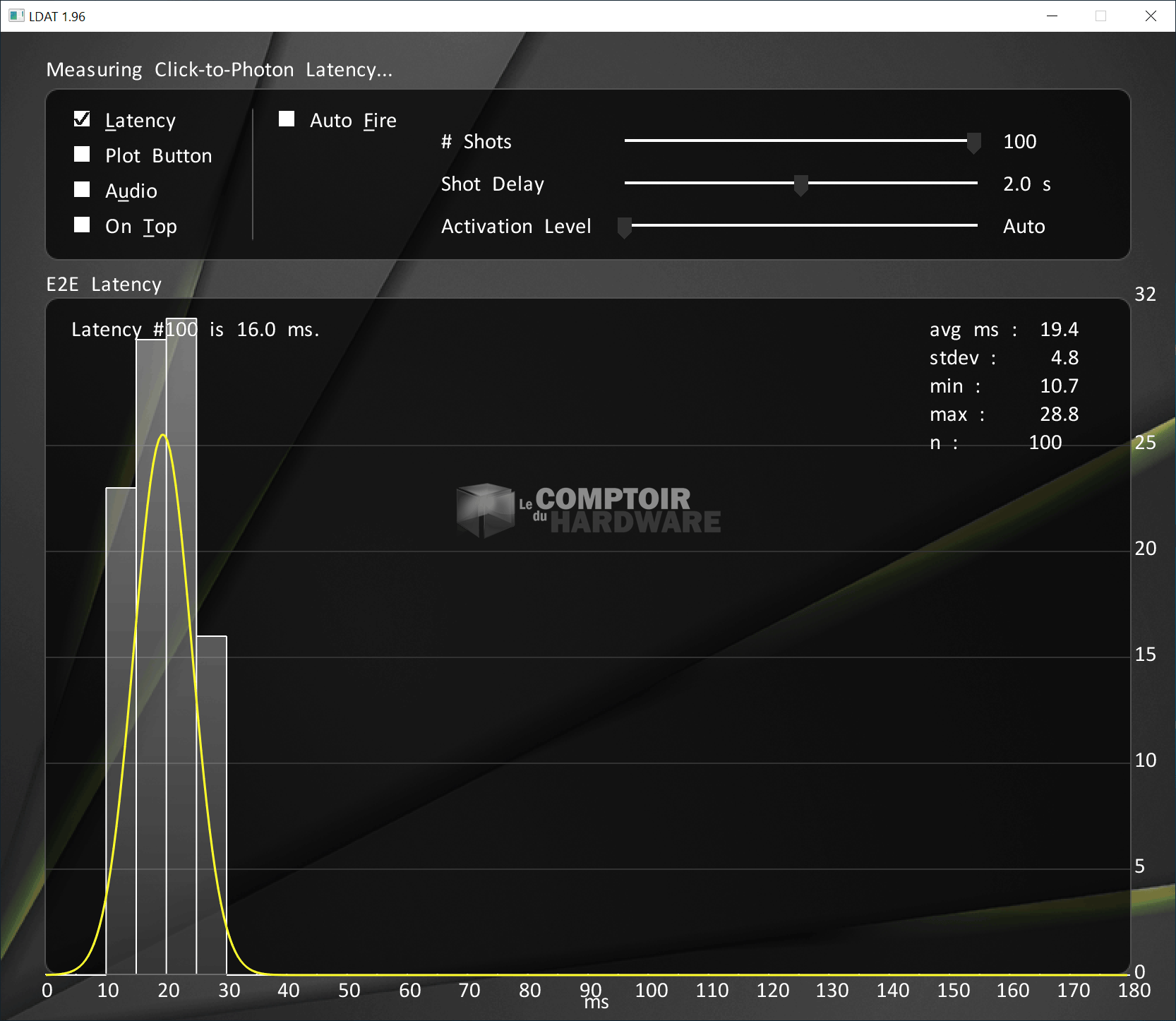Image resolution: width=1176 pixels, height=1021 pixels.
Task: Click the Shot Delay value 2.0 s
Action: point(1026,184)
